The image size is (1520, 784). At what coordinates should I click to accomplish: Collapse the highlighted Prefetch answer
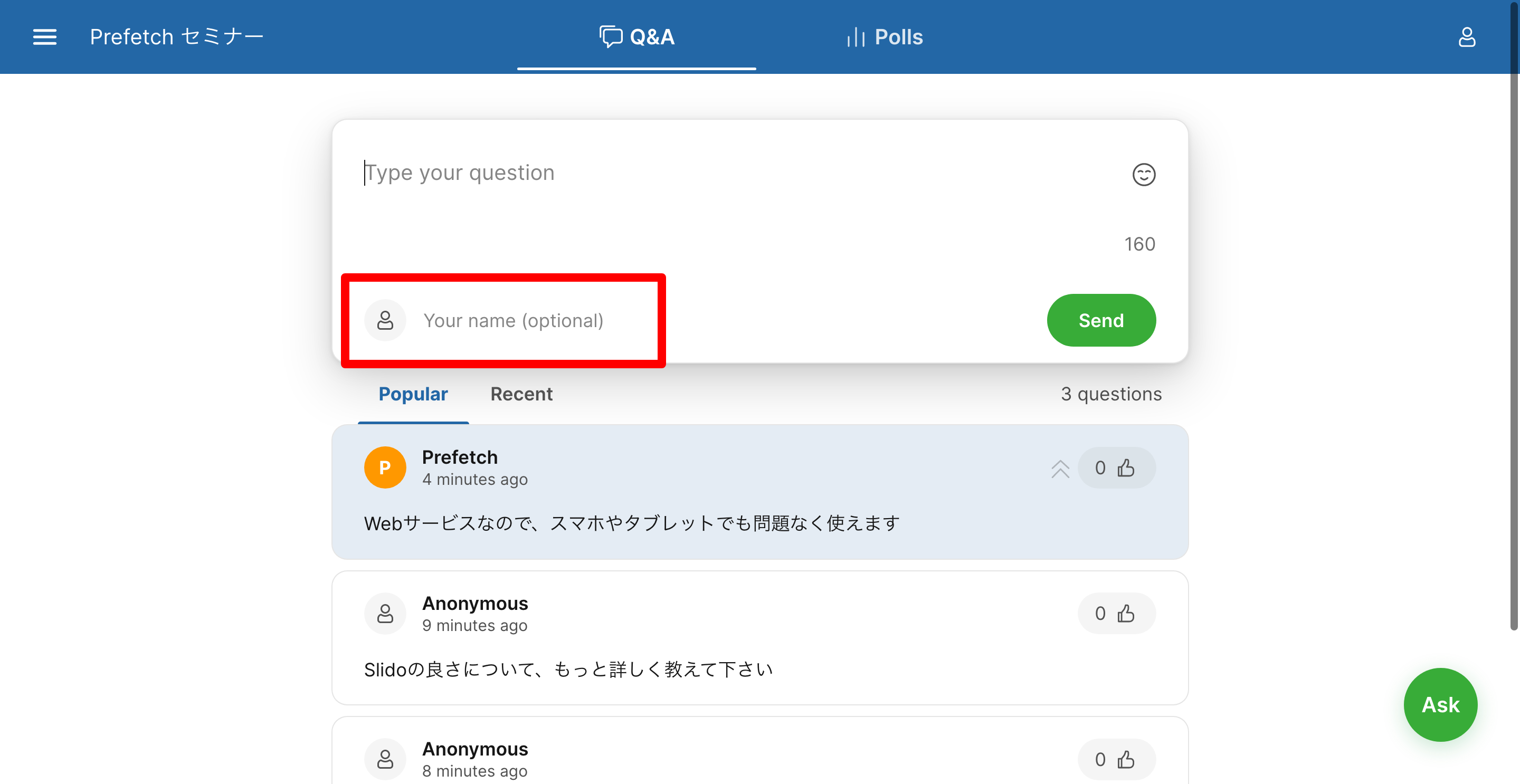(1060, 468)
